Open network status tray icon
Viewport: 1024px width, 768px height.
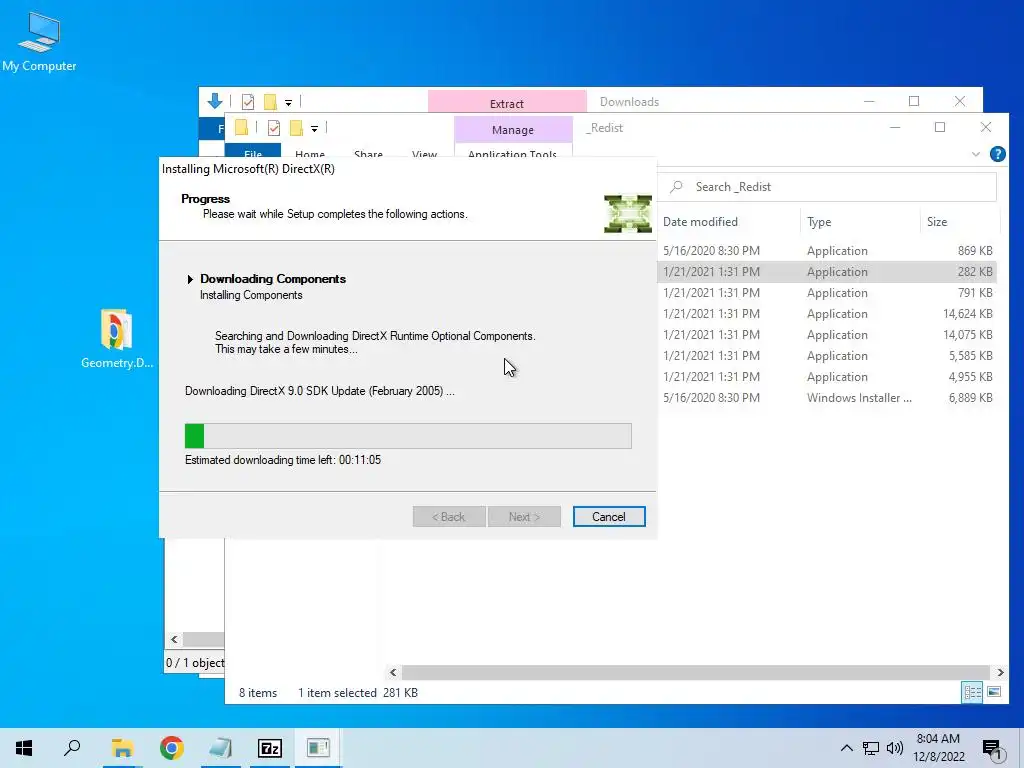click(871, 748)
